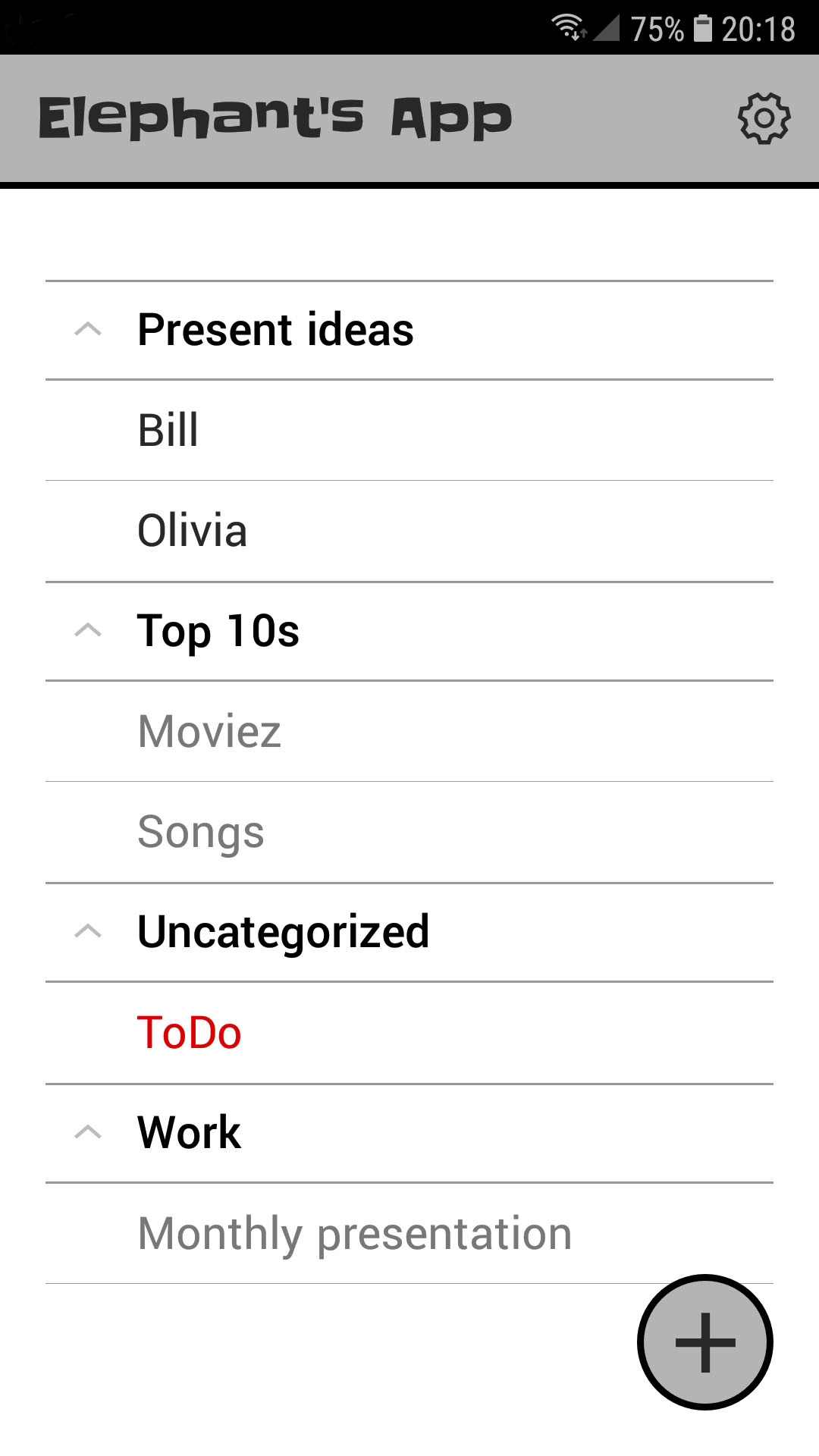Open the red ToDo list

tap(190, 1032)
